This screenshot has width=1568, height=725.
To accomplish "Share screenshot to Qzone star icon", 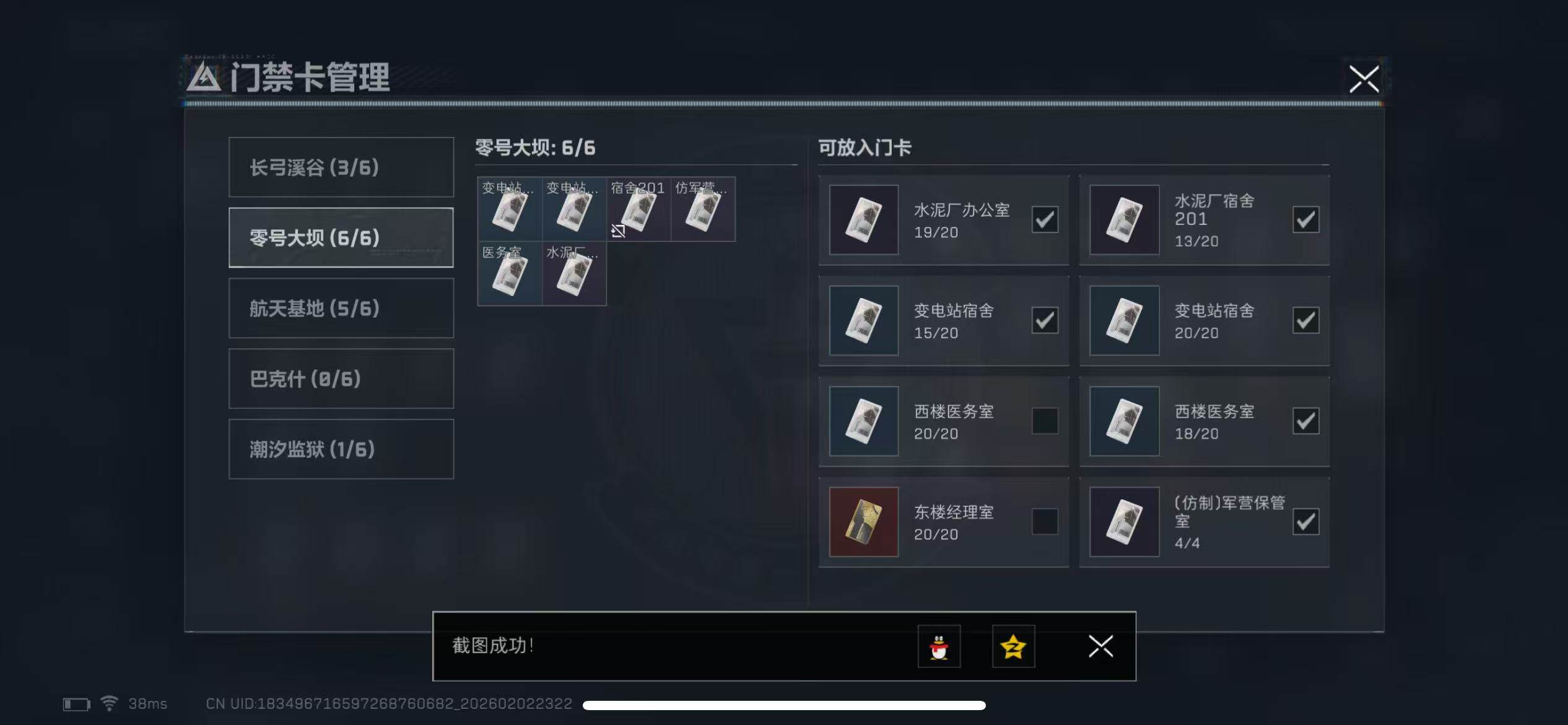I will pyautogui.click(x=1013, y=646).
